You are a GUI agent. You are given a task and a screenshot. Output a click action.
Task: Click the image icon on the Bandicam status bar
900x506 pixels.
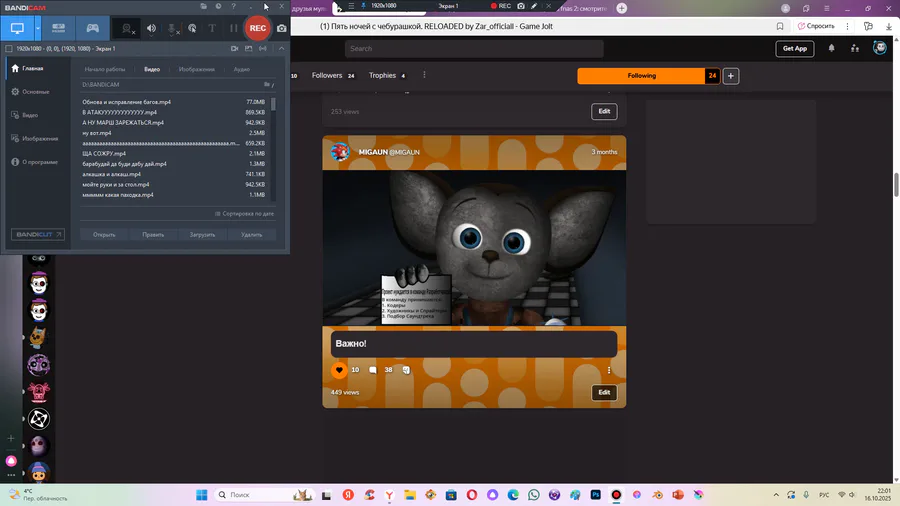[x=249, y=49]
